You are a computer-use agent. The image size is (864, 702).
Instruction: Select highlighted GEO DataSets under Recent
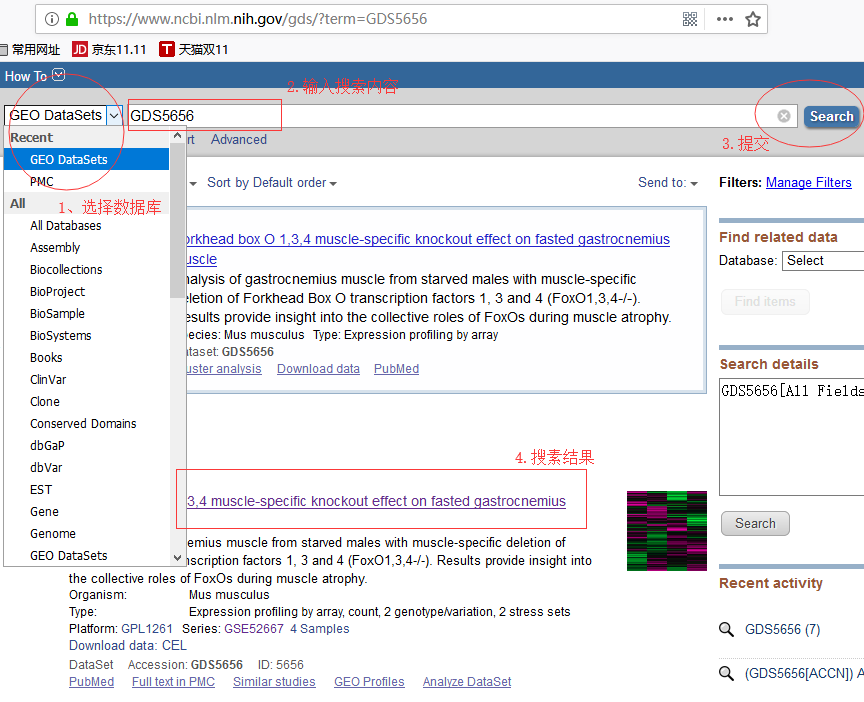87,159
